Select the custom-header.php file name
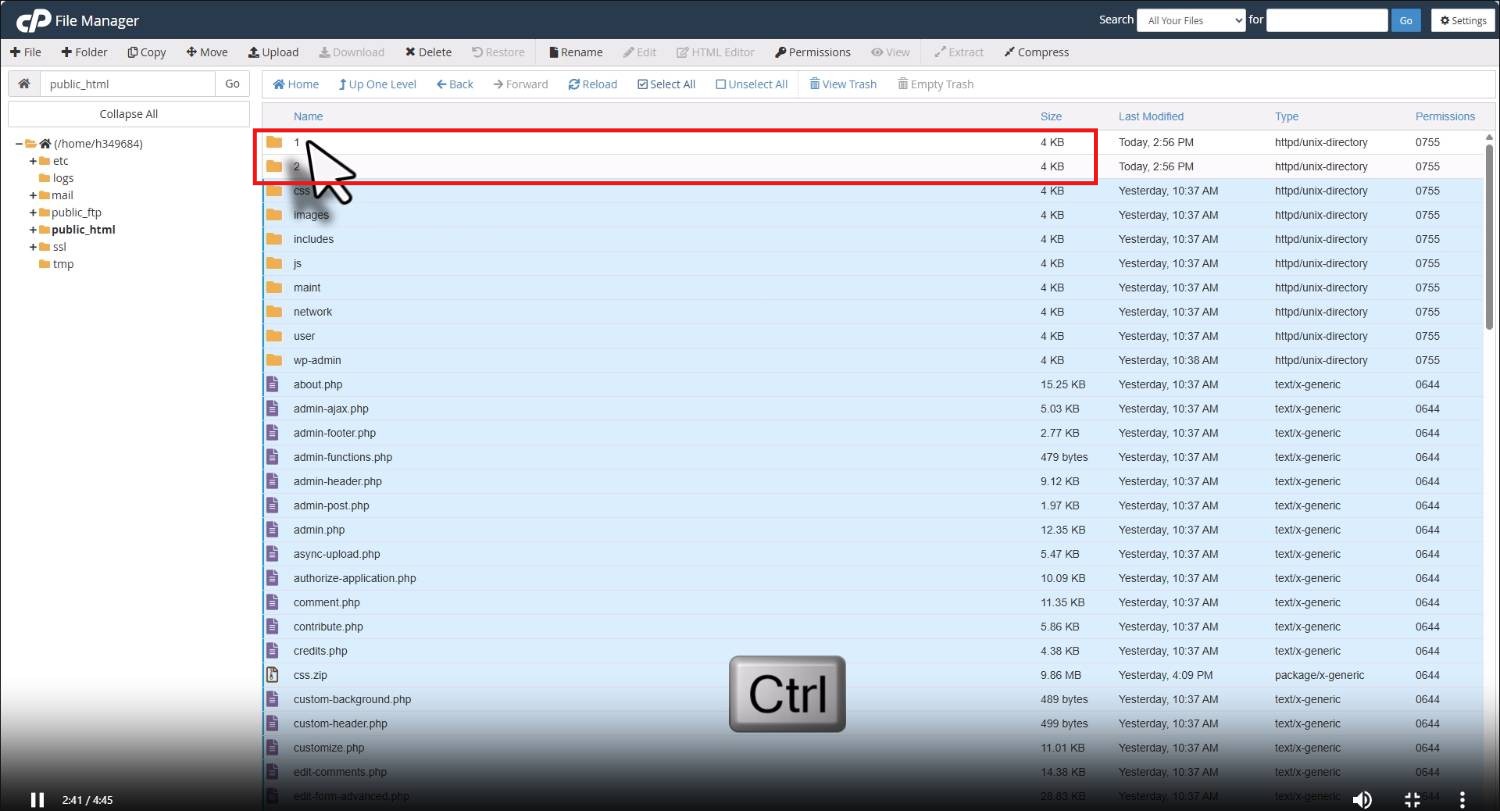Viewport: 1500px width, 811px height. click(x=341, y=723)
